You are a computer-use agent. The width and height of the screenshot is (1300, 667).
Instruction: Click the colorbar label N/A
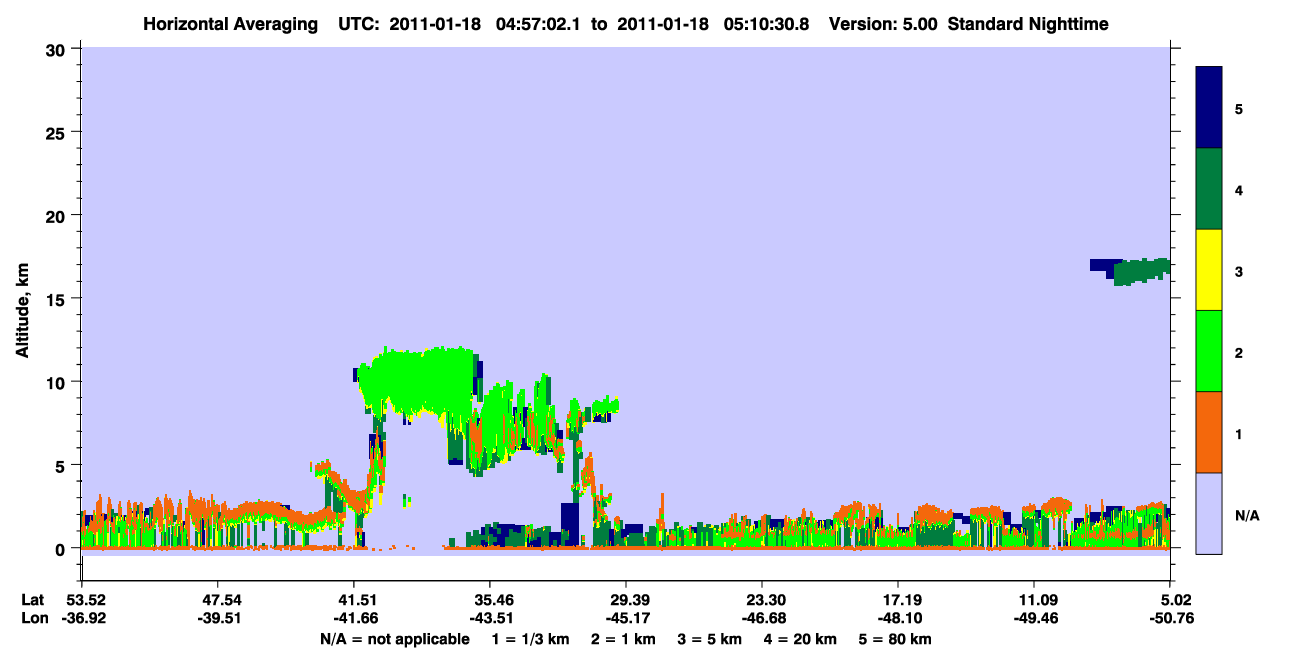[x=1246, y=515]
